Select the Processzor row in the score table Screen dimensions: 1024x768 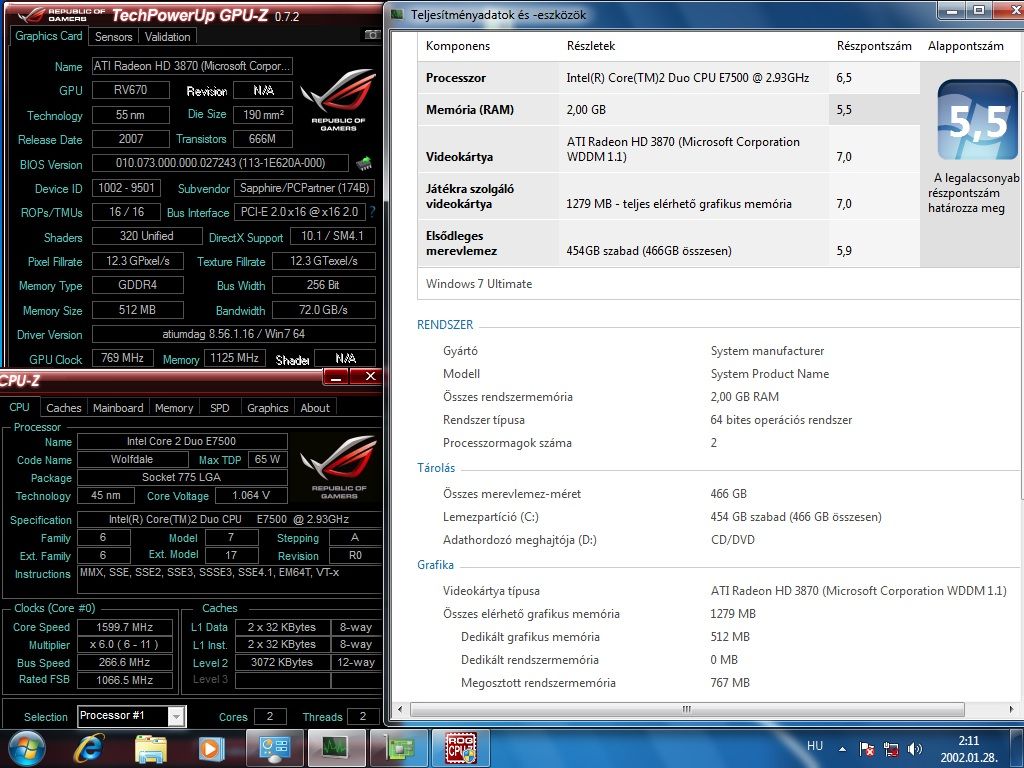coord(669,78)
